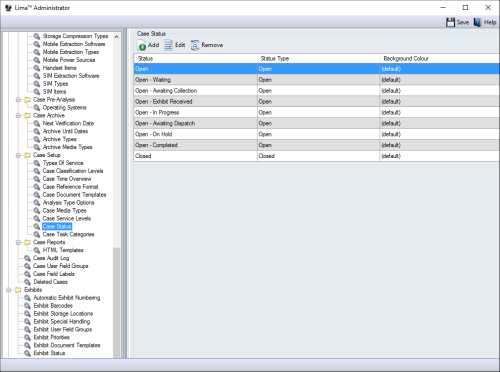
Task: Click icon next to SIM Types
Action: (x=37, y=84)
